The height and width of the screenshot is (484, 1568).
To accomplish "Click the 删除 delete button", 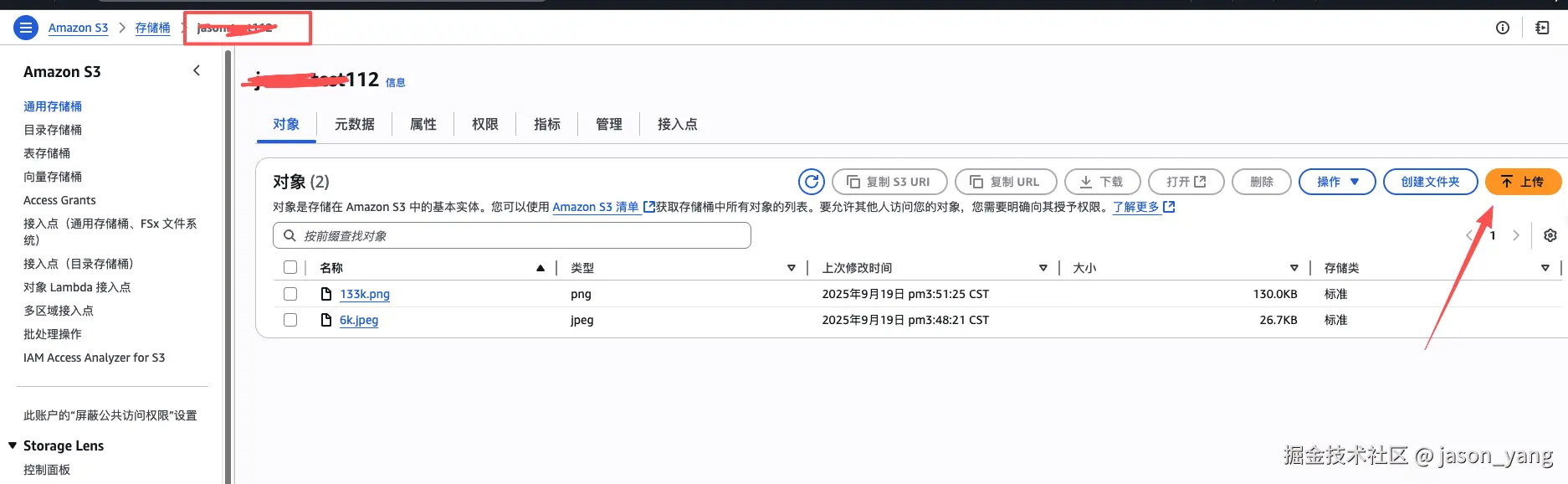I will tap(1262, 182).
